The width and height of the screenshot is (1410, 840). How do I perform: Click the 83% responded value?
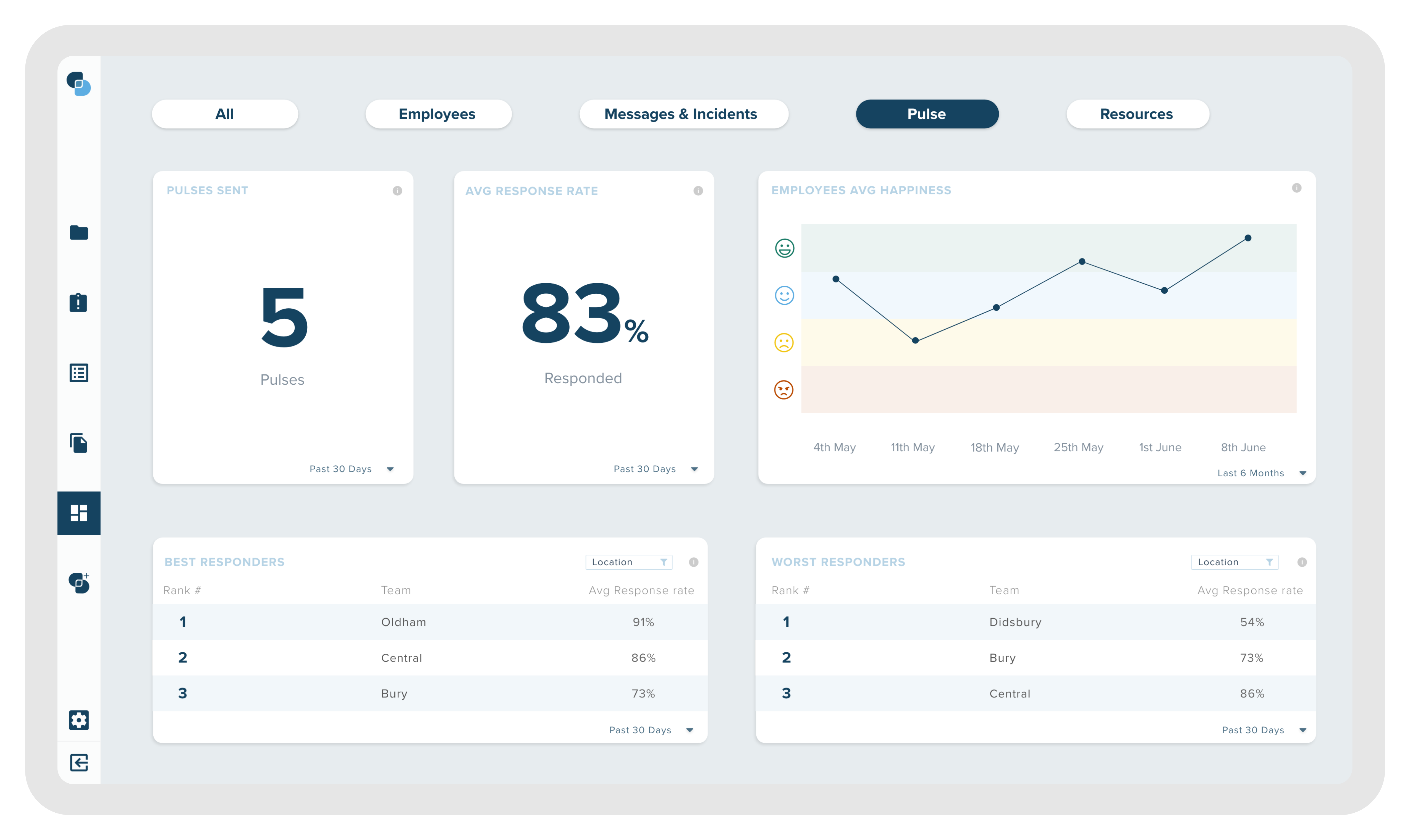coord(585,314)
